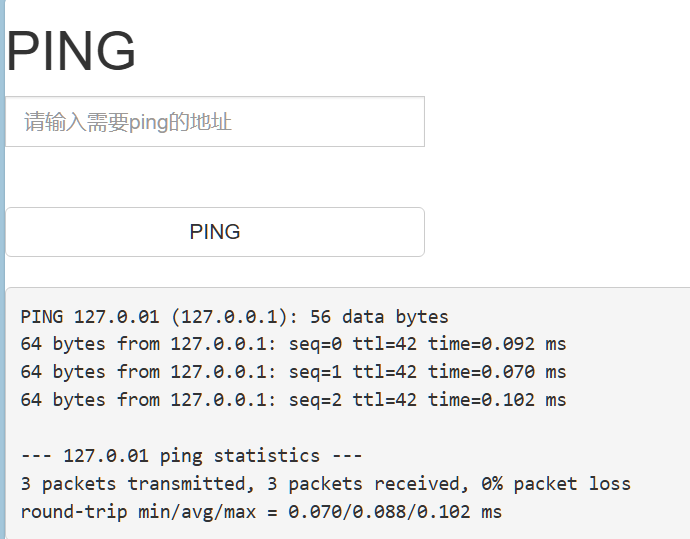Click the large PING page heading
Viewport: 690px width, 539px height.
71,51
